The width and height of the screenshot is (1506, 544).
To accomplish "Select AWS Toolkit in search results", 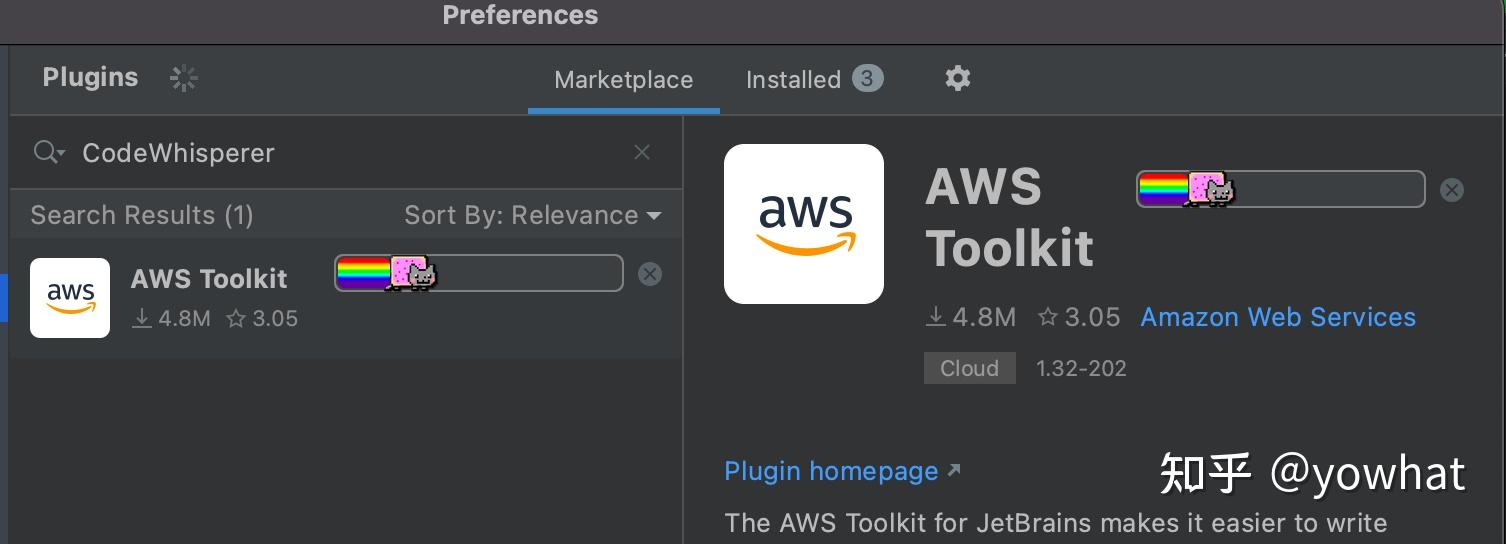I will tap(346, 298).
